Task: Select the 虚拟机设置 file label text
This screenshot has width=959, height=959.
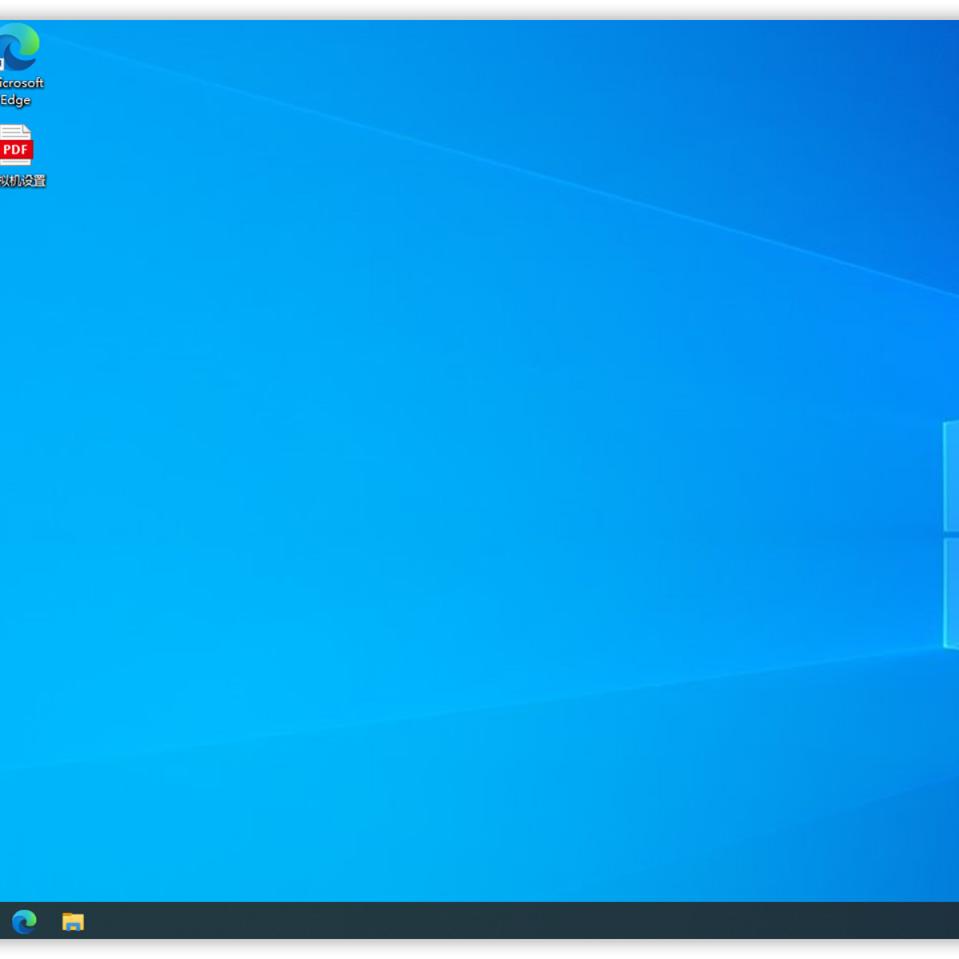Action: 22,182
